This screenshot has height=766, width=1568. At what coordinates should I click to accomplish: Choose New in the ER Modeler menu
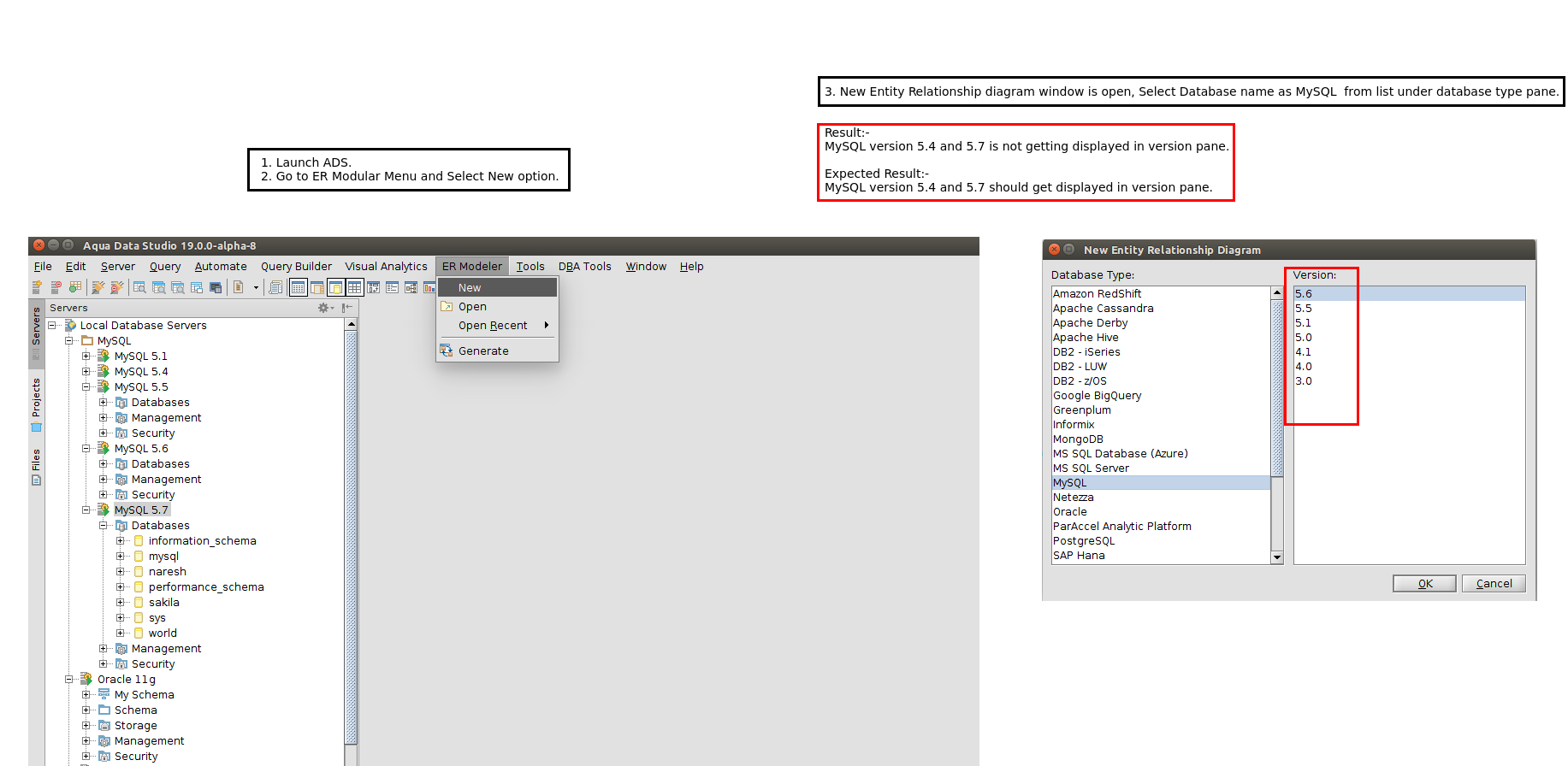497,288
